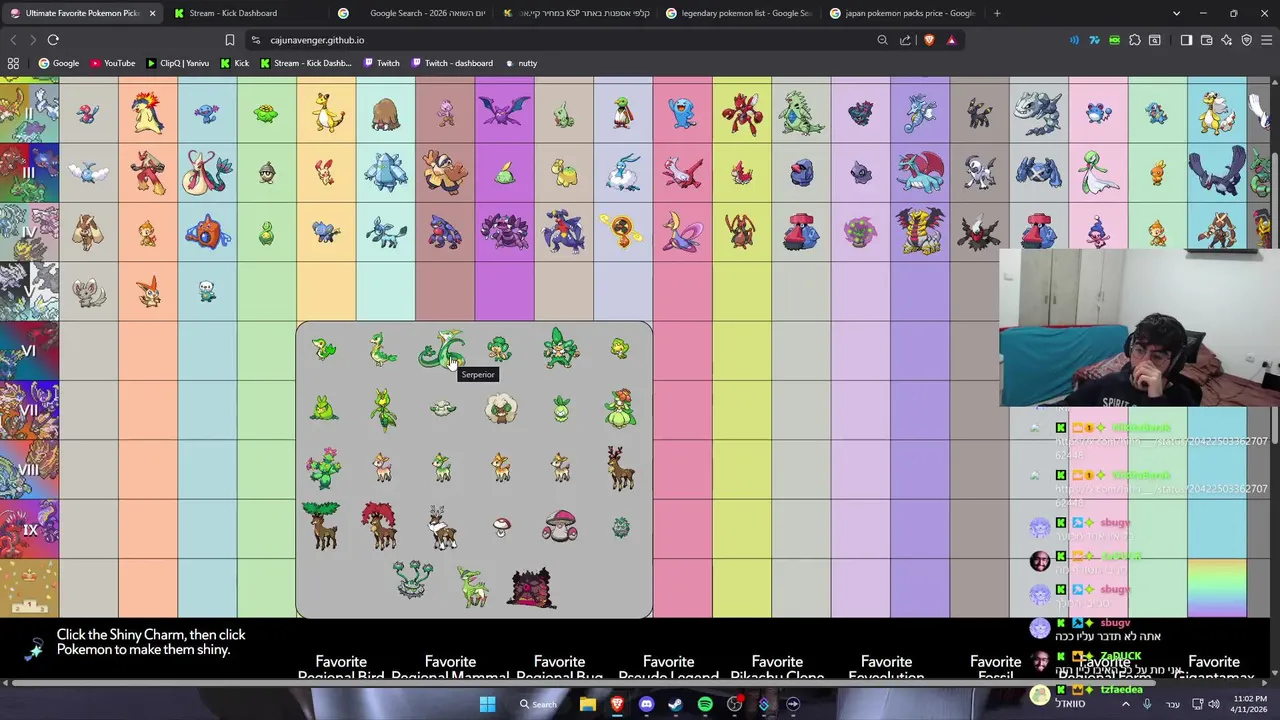Select Serperior in the picker popup
1280x720 pixels.
point(441,349)
